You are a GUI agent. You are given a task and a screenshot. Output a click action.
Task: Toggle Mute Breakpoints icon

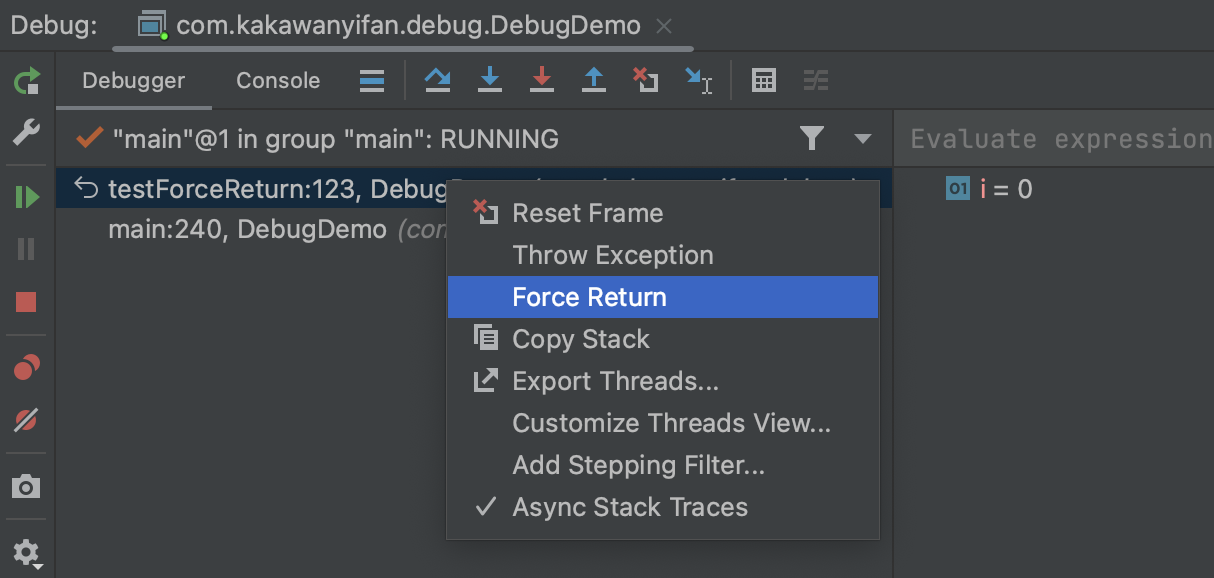[27, 420]
